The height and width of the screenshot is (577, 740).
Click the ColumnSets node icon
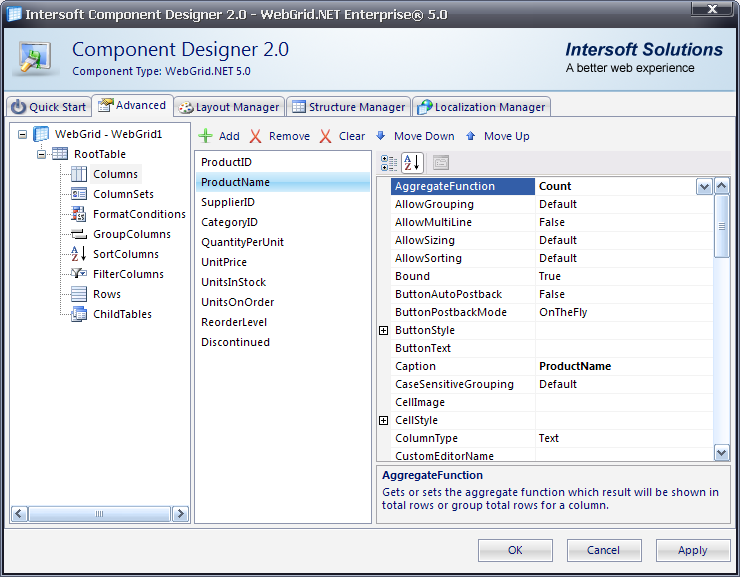[x=79, y=194]
